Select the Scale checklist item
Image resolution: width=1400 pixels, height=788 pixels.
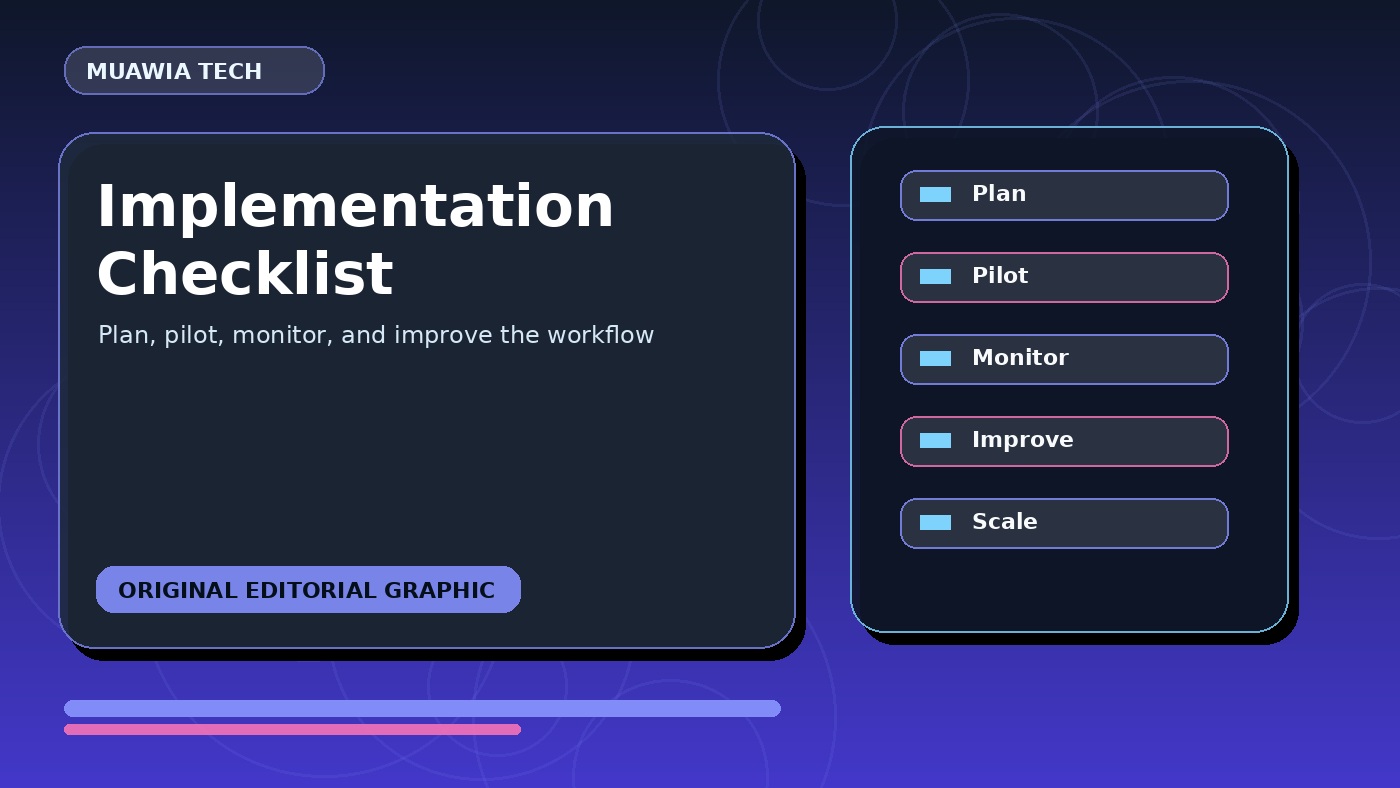coord(1064,523)
